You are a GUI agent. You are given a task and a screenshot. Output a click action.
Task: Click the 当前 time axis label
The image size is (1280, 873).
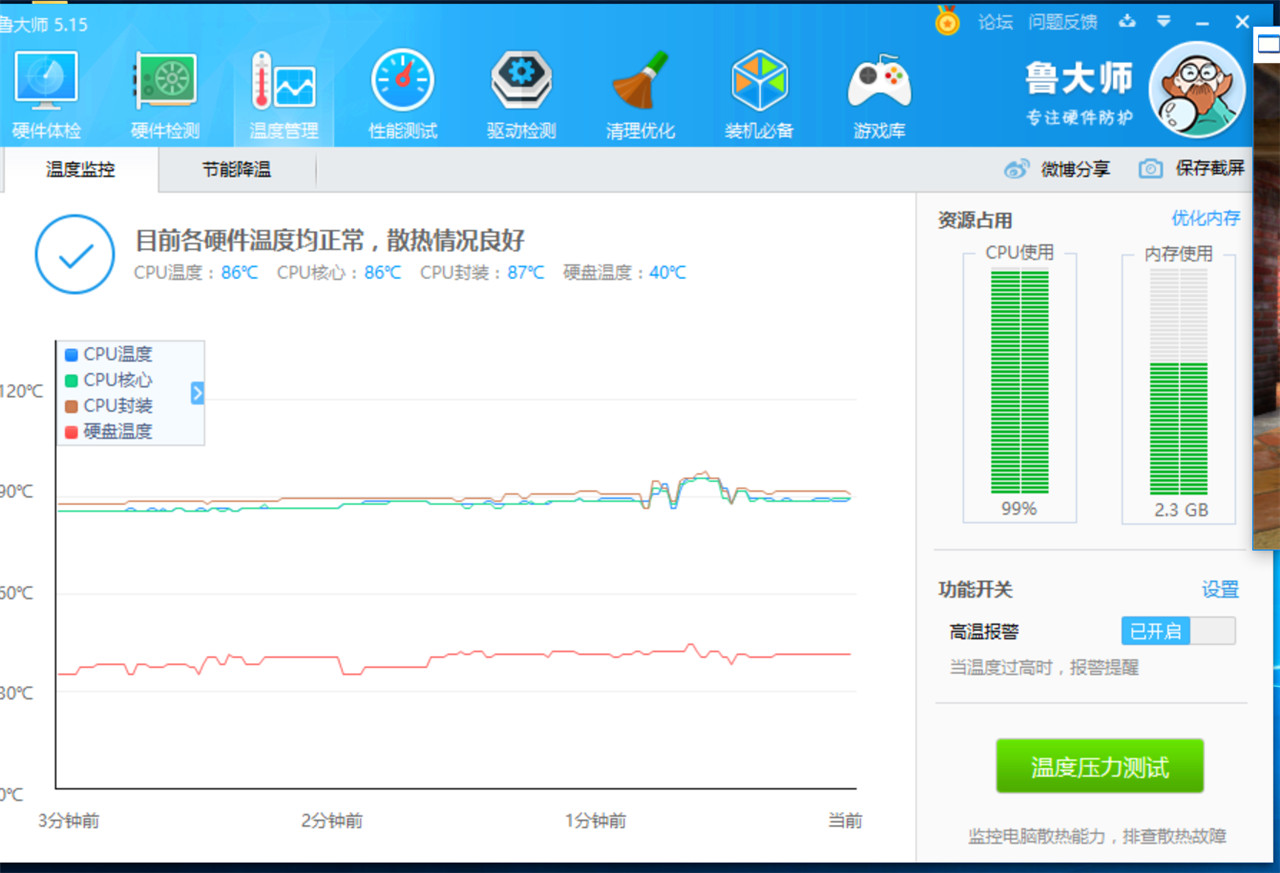pyautogui.click(x=845, y=821)
